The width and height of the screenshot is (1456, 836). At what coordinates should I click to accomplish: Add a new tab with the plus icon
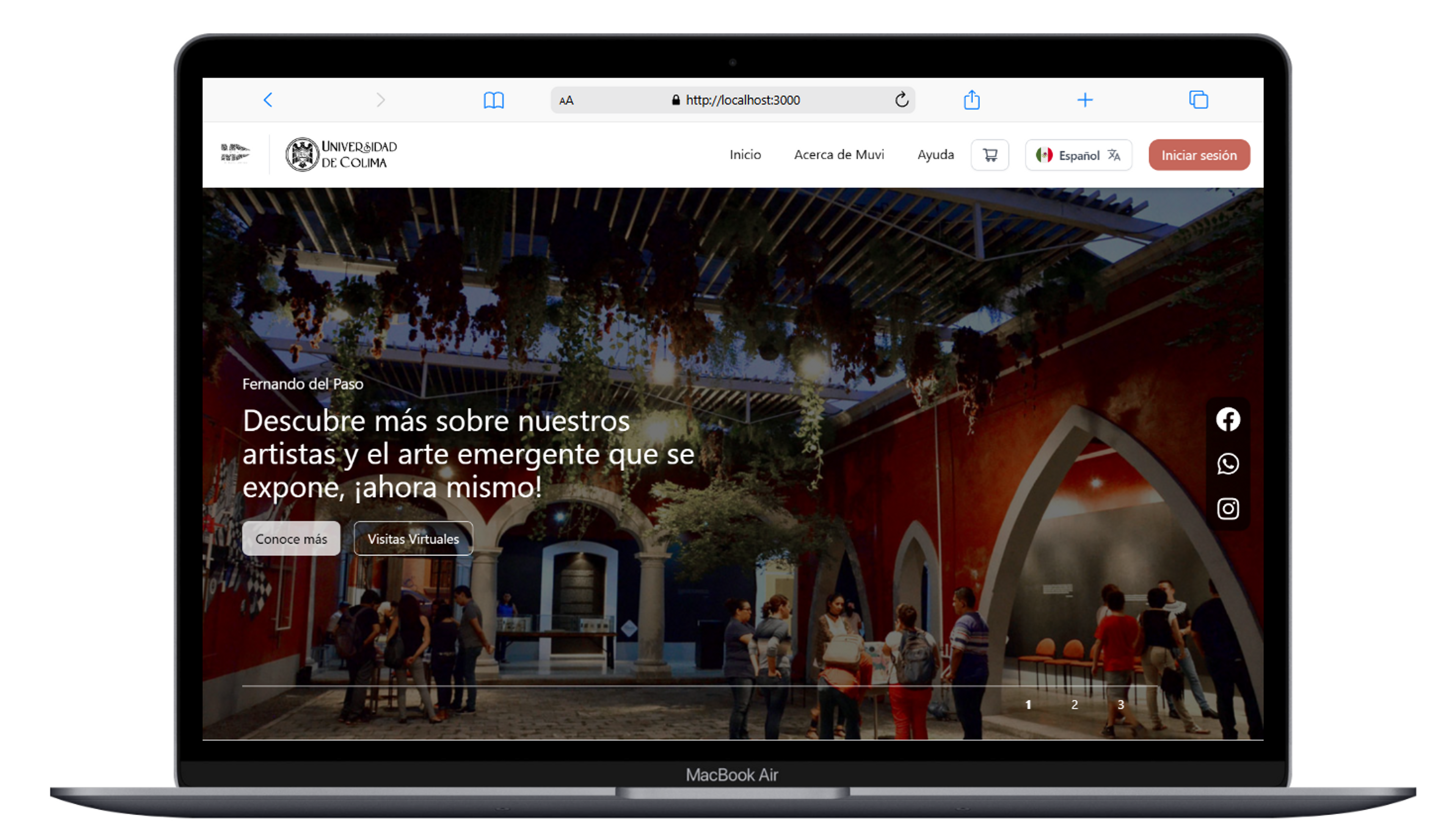[1085, 100]
